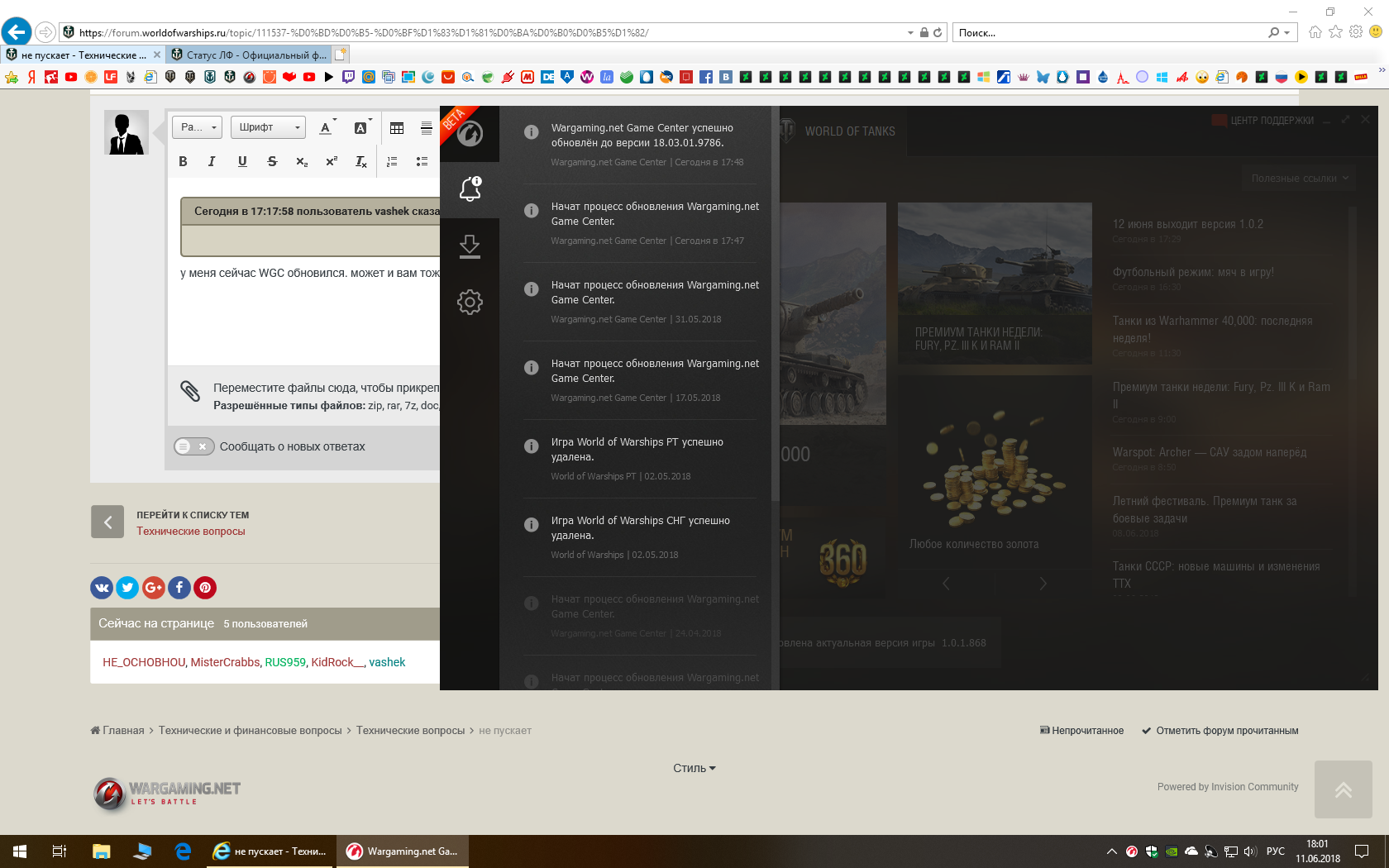The height and width of the screenshot is (868, 1389).
Task: Click the browser back arrow
Action: 17,32
